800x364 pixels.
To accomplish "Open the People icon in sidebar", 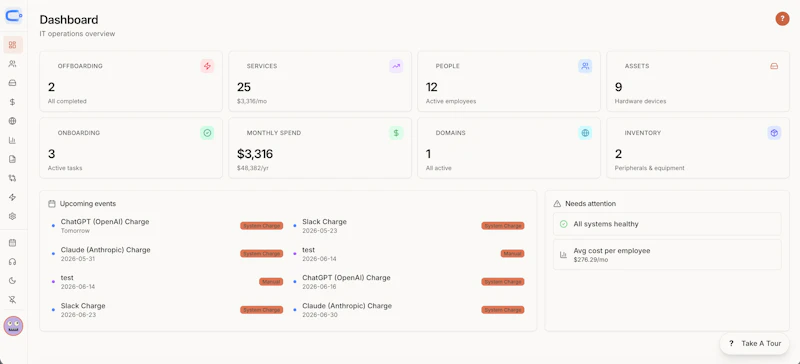I will point(13,64).
